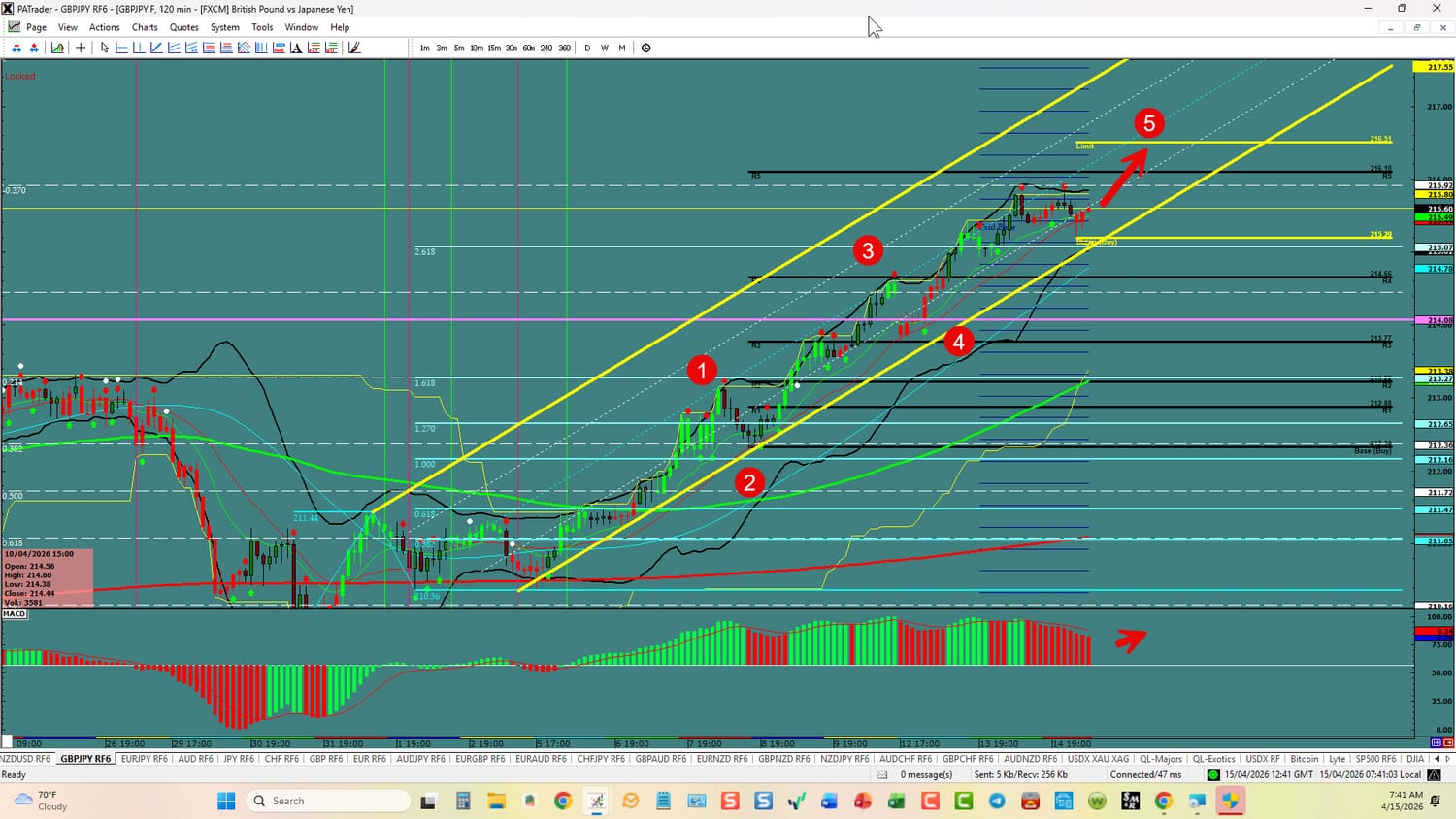Image resolution: width=1456 pixels, height=819 pixels.
Task: Click the clock icon after timeframe buttons
Action: [x=645, y=48]
